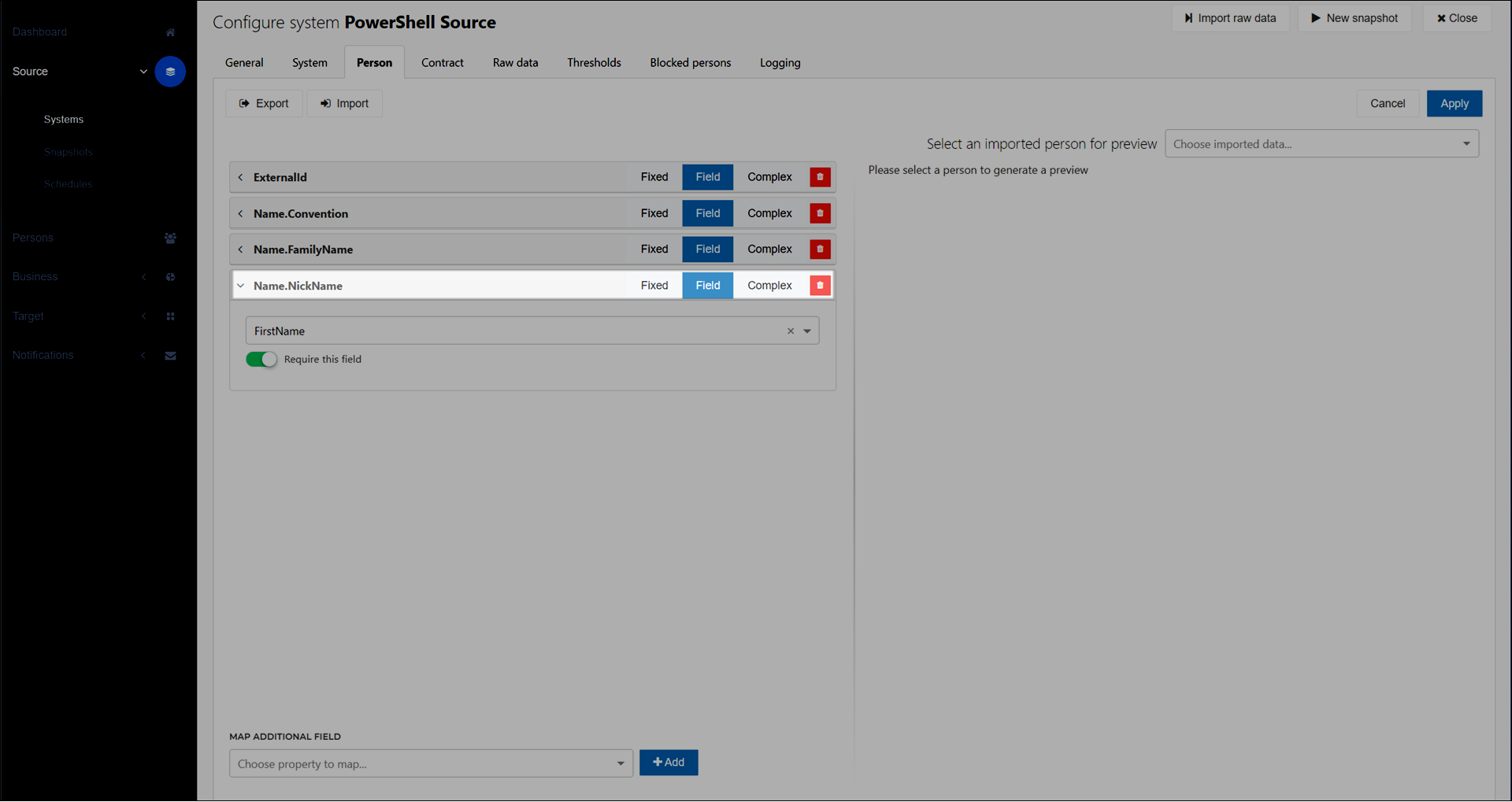The image size is (1512, 802).
Task: Start a New snapshot
Action: (1354, 18)
